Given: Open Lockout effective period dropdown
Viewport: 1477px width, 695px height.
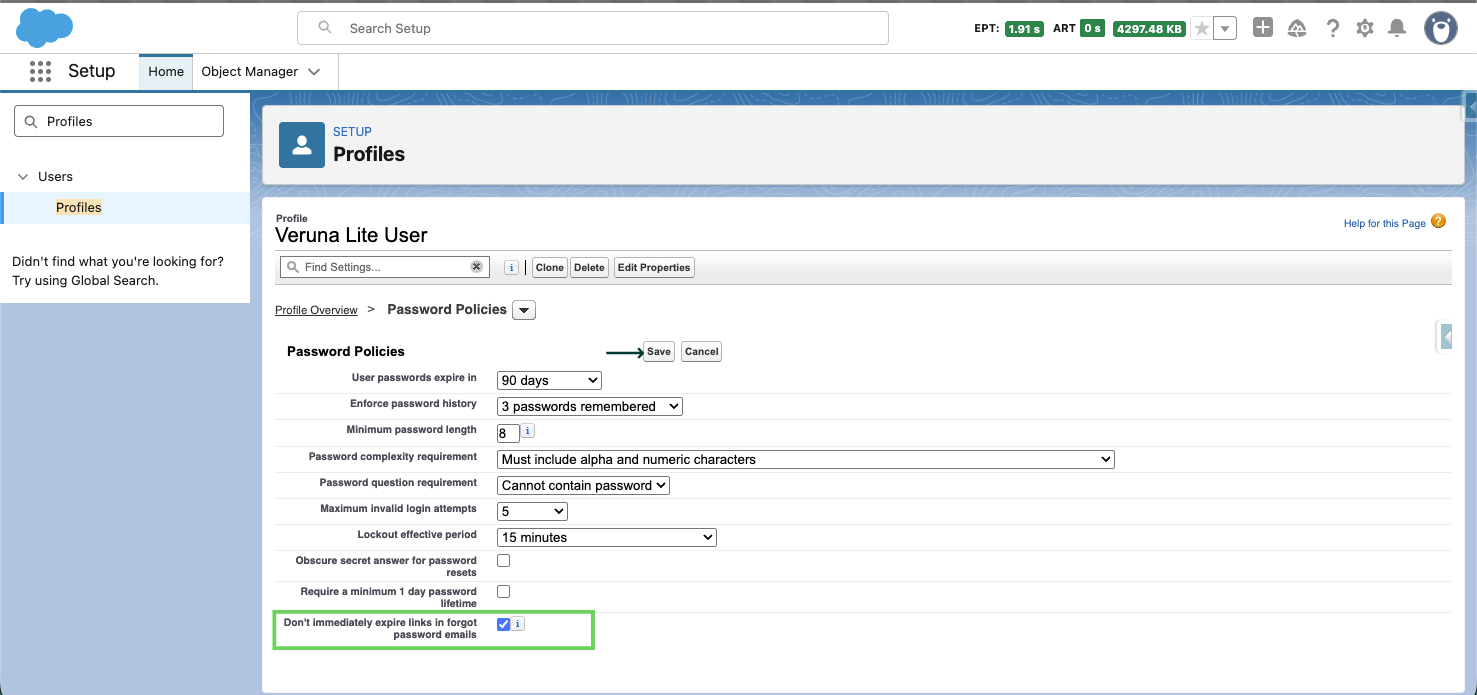Looking at the screenshot, I should [x=607, y=537].
